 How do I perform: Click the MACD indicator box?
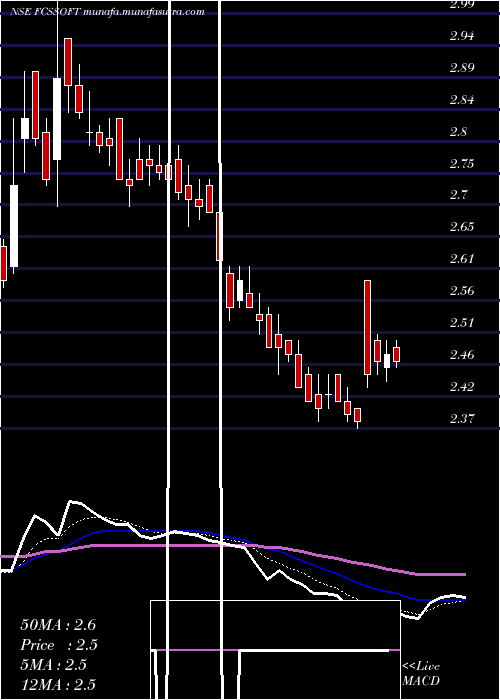[x=275, y=650]
